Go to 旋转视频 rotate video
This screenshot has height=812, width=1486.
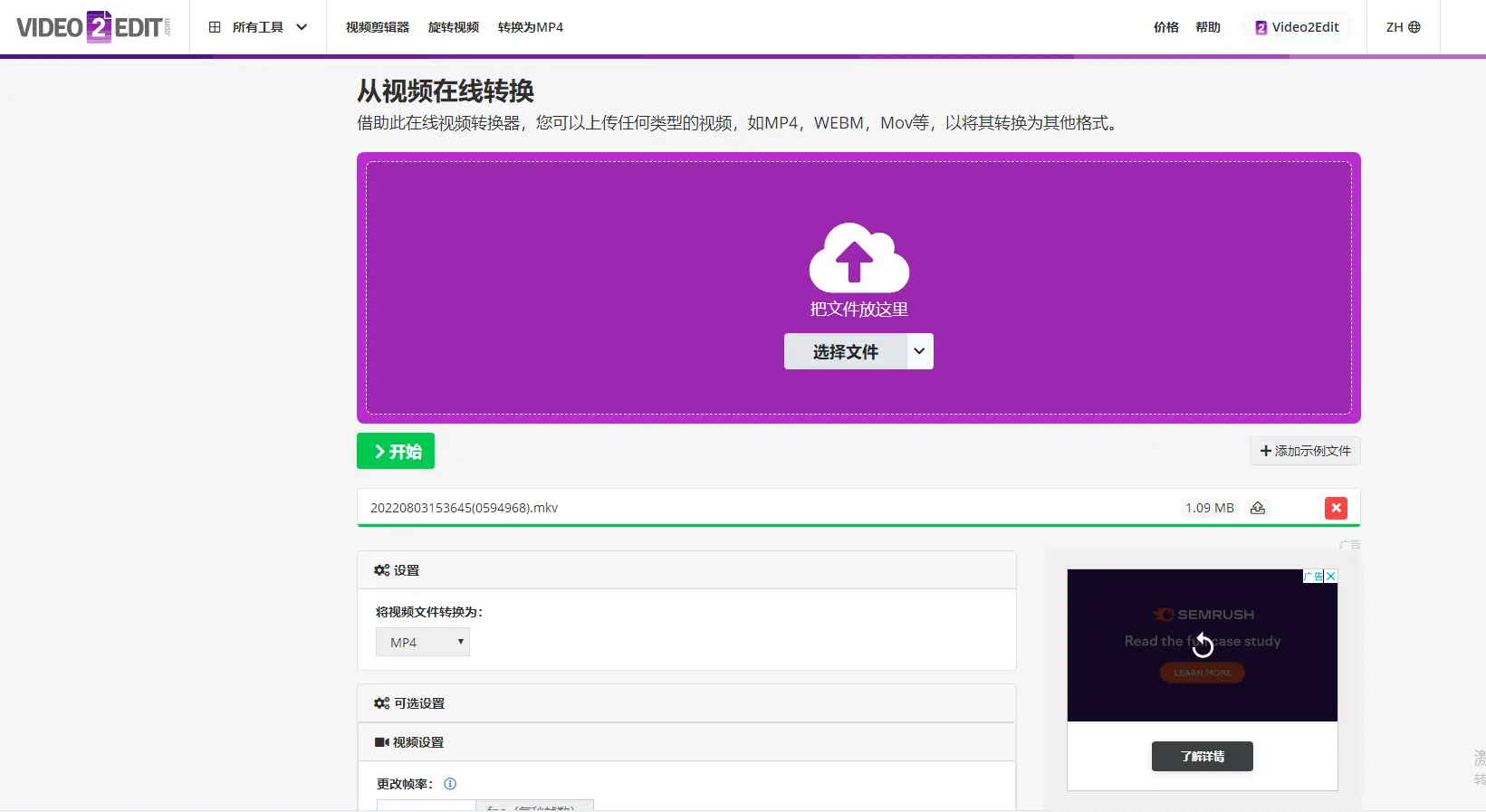tap(454, 27)
